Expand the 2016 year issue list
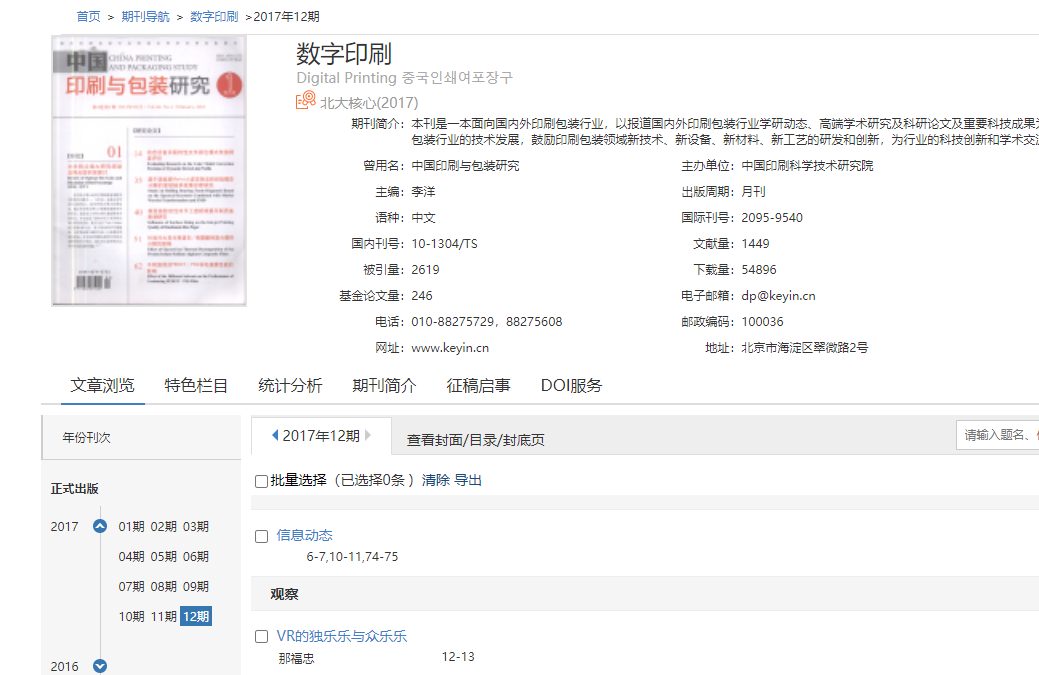Image resolution: width=1039 pixels, height=675 pixels. point(99,666)
